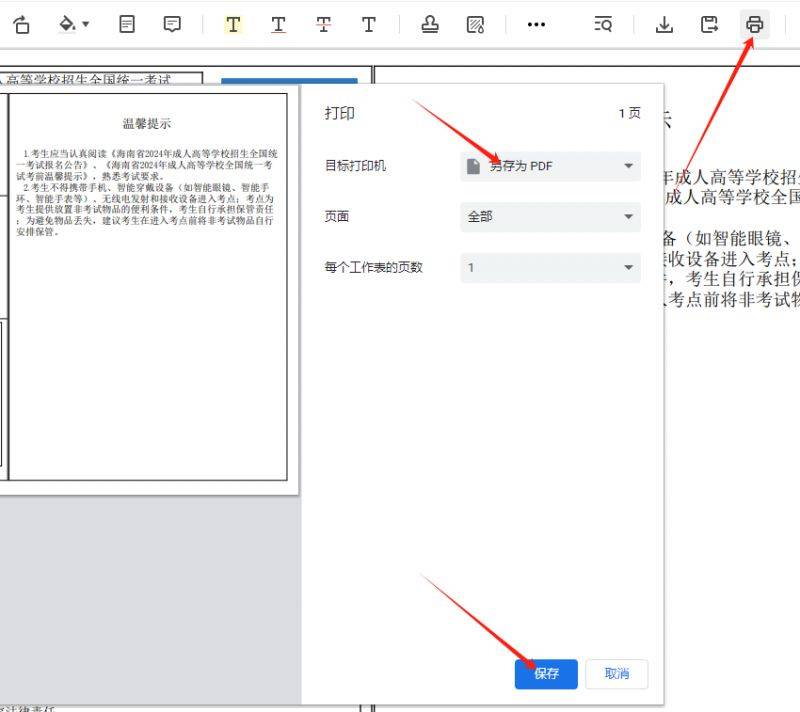Click the save file icon
This screenshot has height=712, width=800.
(x=709, y=25)
